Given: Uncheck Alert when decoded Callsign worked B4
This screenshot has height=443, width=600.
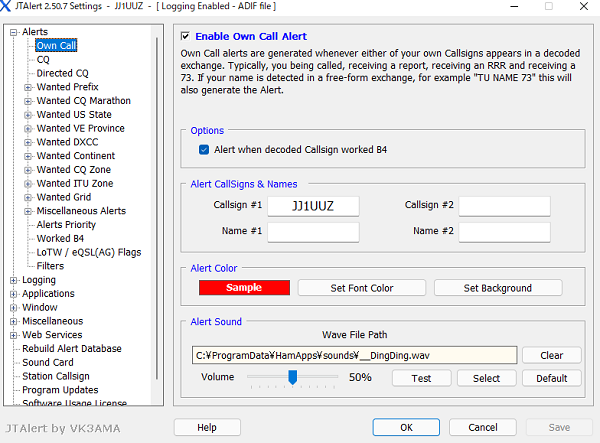Looking at the screenshot, I should pos(204,150).
